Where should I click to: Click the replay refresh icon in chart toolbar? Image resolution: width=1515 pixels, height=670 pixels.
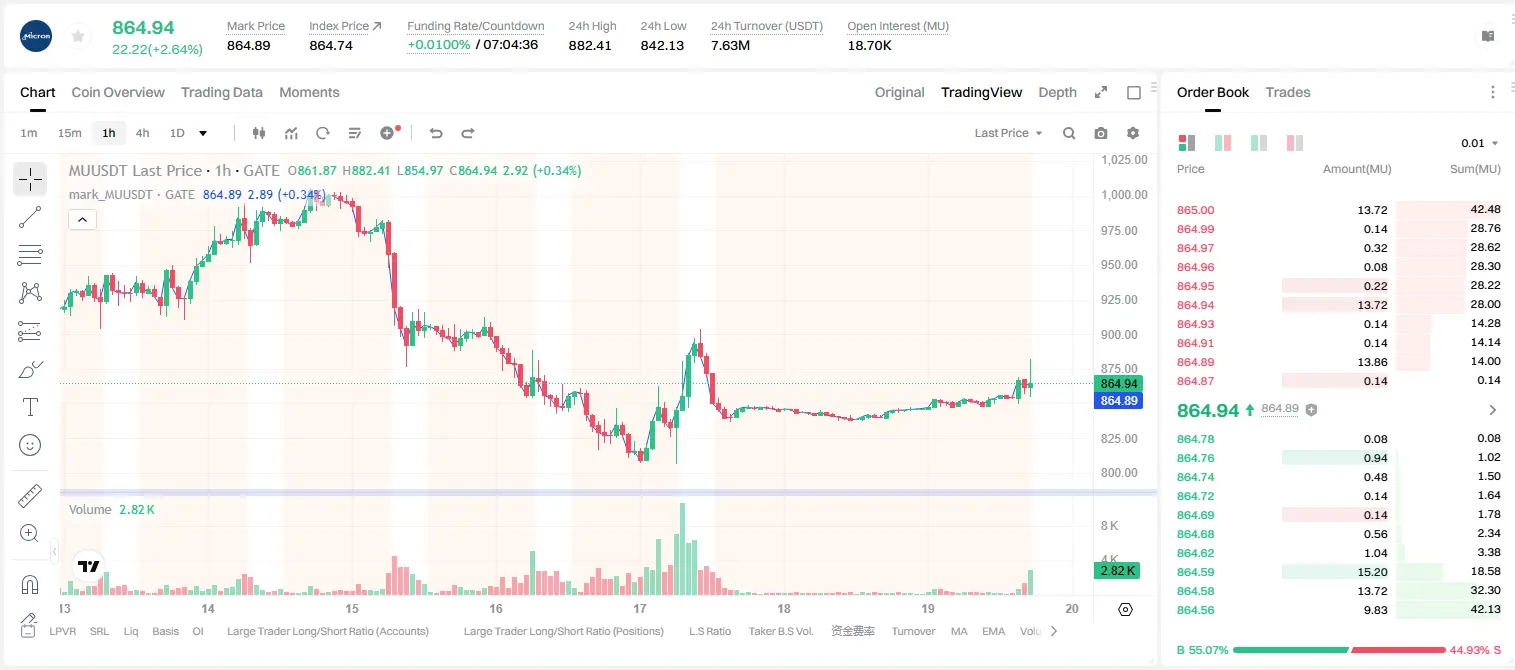[323, 133]
